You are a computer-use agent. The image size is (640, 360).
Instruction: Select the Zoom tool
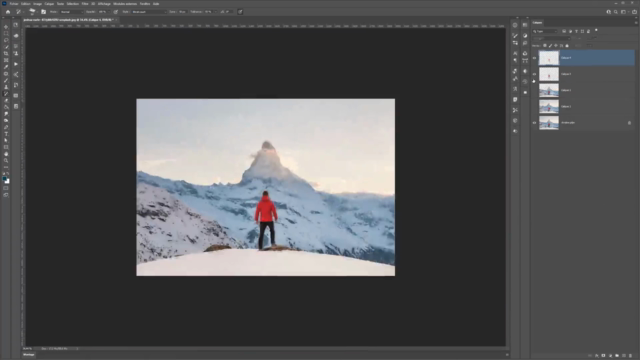pos(6,160)
